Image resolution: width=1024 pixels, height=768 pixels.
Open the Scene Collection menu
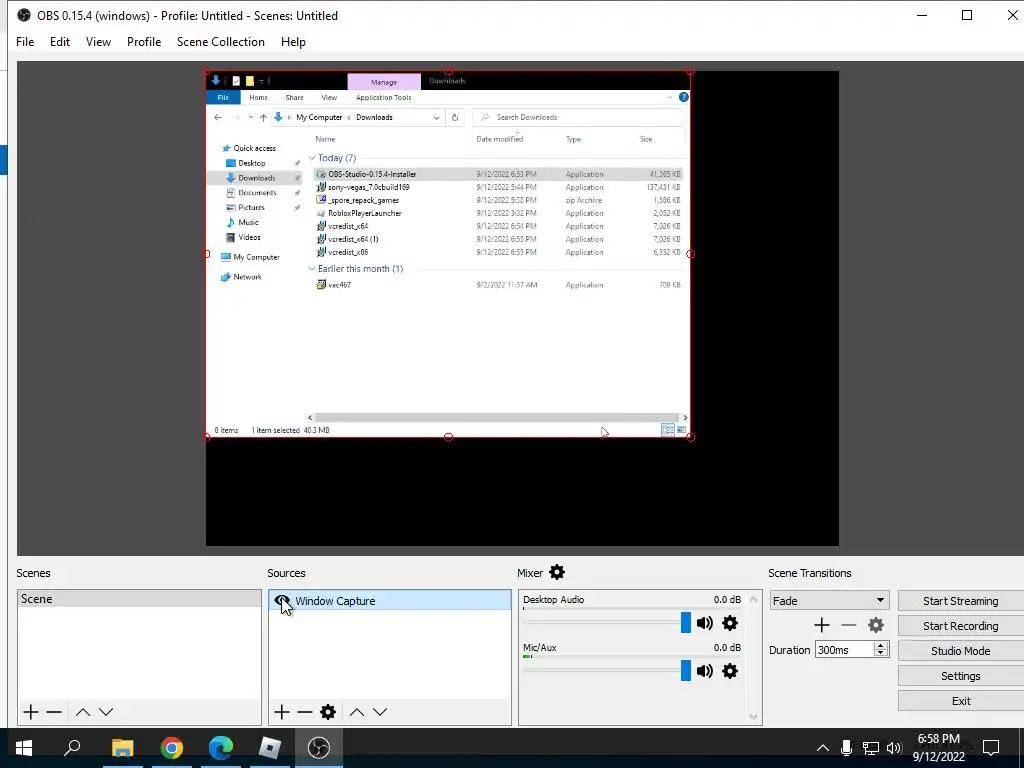(x=221, y=42)
